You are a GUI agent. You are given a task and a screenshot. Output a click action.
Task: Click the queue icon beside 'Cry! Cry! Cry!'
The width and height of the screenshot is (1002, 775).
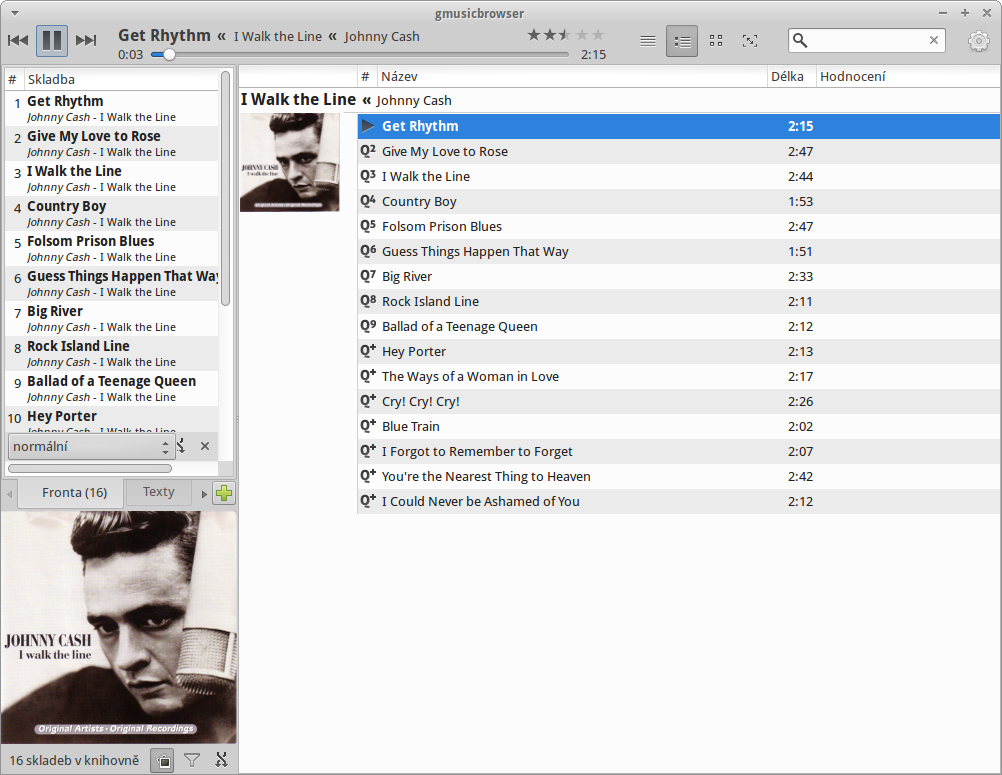click(368, 401)
